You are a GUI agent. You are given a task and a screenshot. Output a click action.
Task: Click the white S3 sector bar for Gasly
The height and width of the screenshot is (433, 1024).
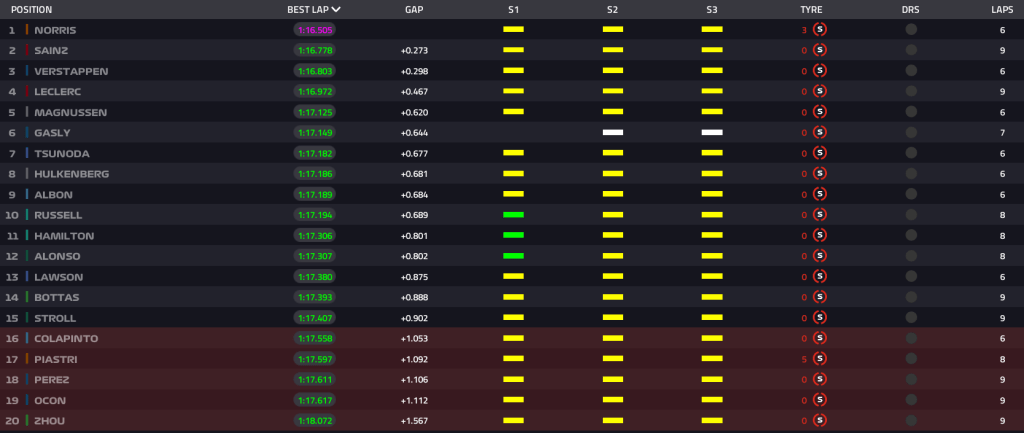[712, 133]
